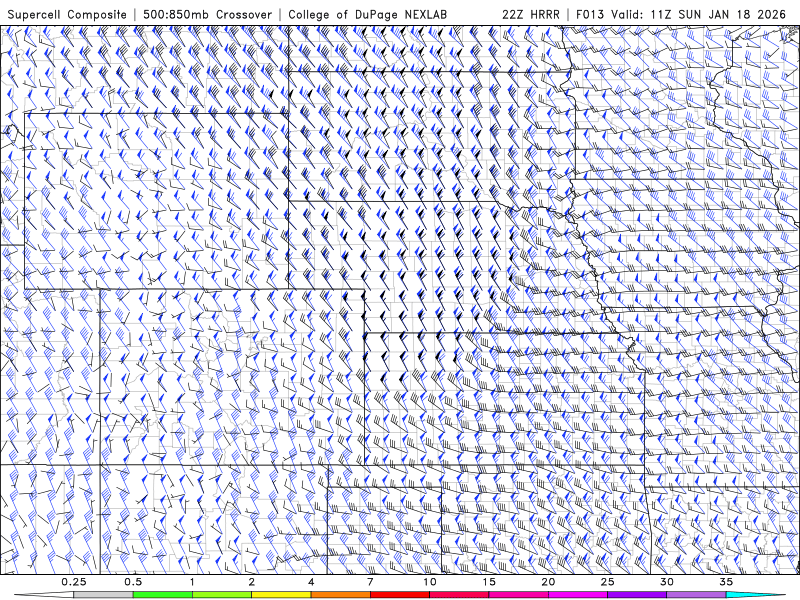
Task: Click the legend value labeled 35
Action: point(726,582)
